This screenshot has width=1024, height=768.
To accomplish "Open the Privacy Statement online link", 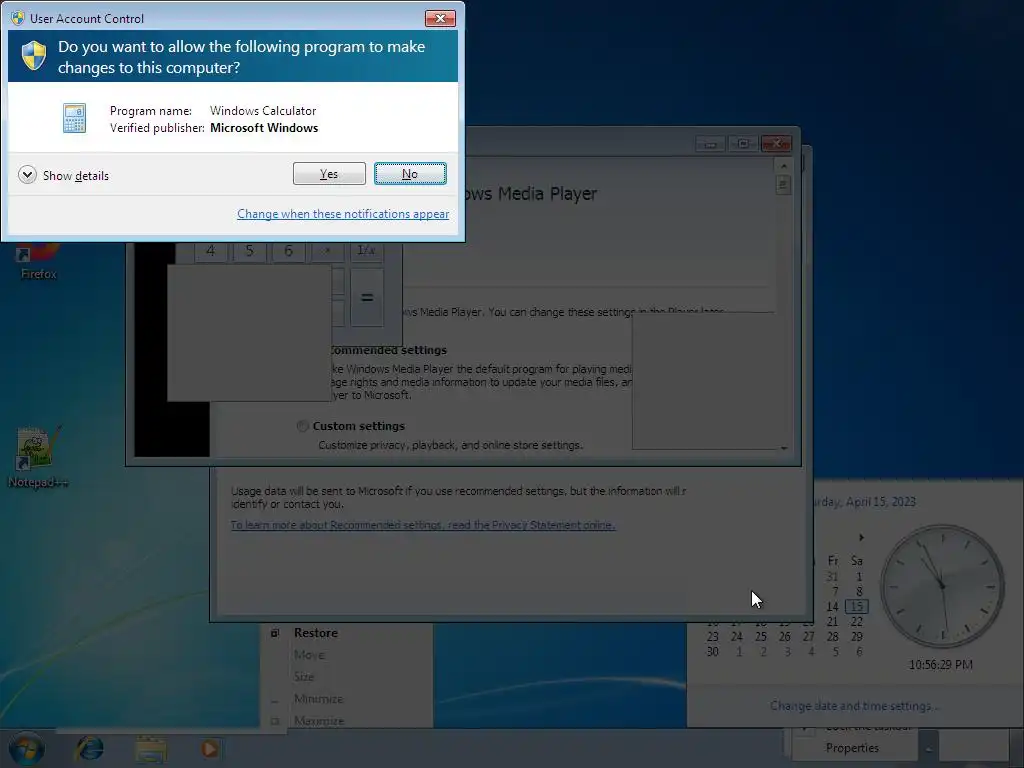I will [x=423, y=525].
